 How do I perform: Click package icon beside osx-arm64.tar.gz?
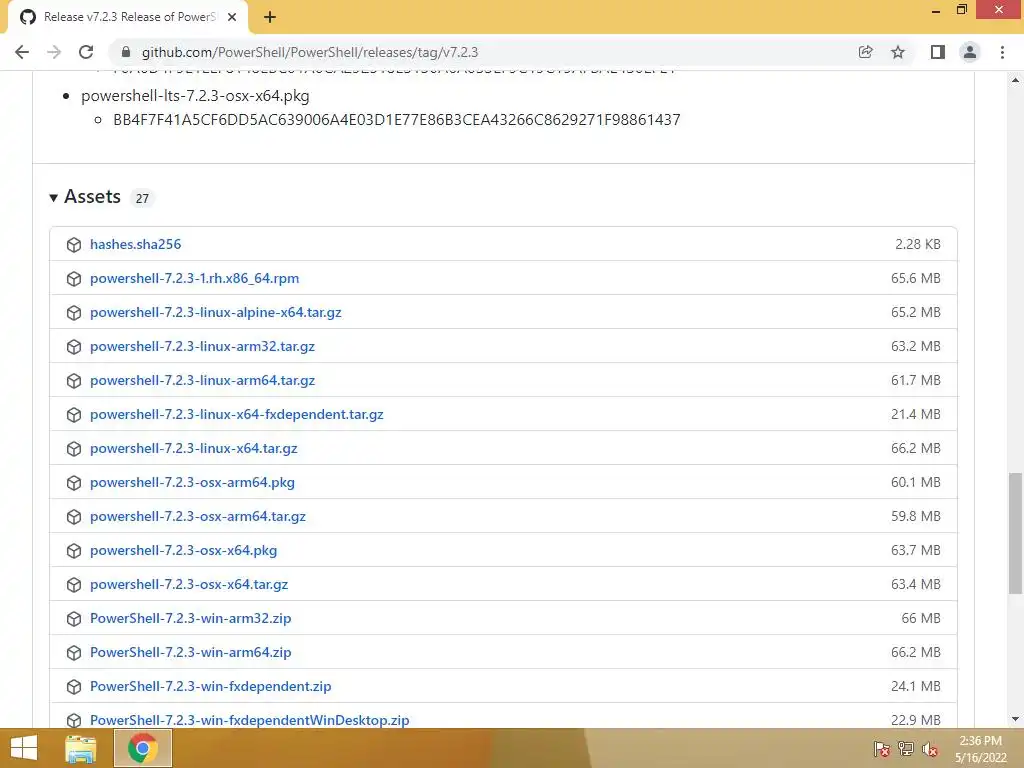click(74, 517)
